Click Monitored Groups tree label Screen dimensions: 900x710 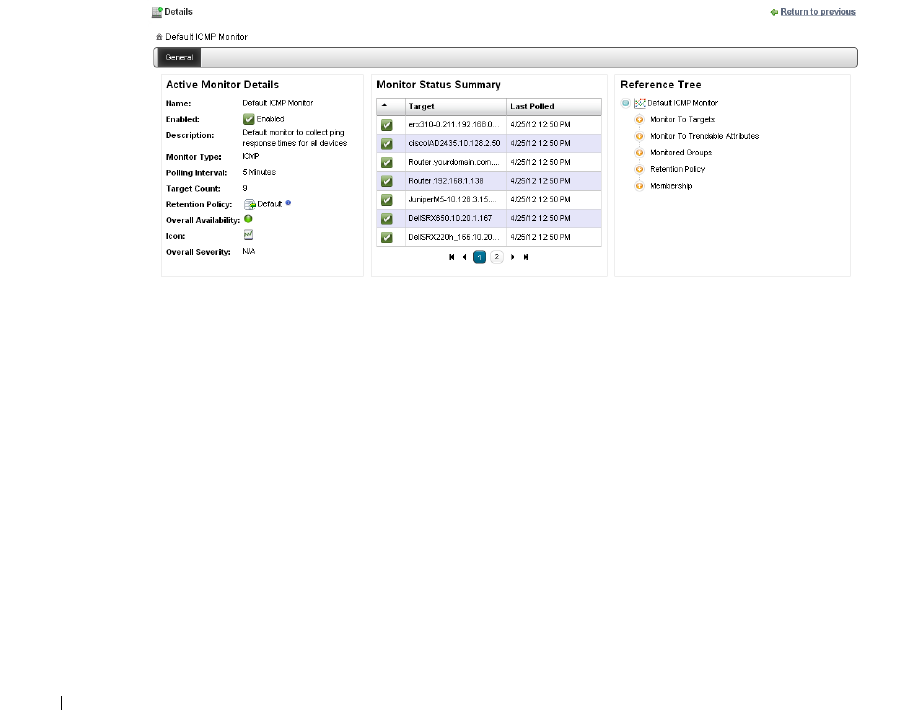(681, 153)
